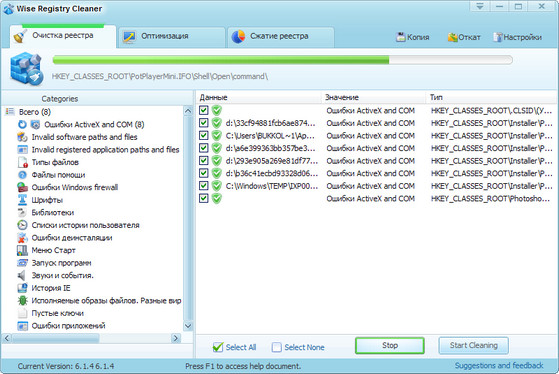Select the Пустые ключи category label
559x374 pixels.
[x=58, y=313]
